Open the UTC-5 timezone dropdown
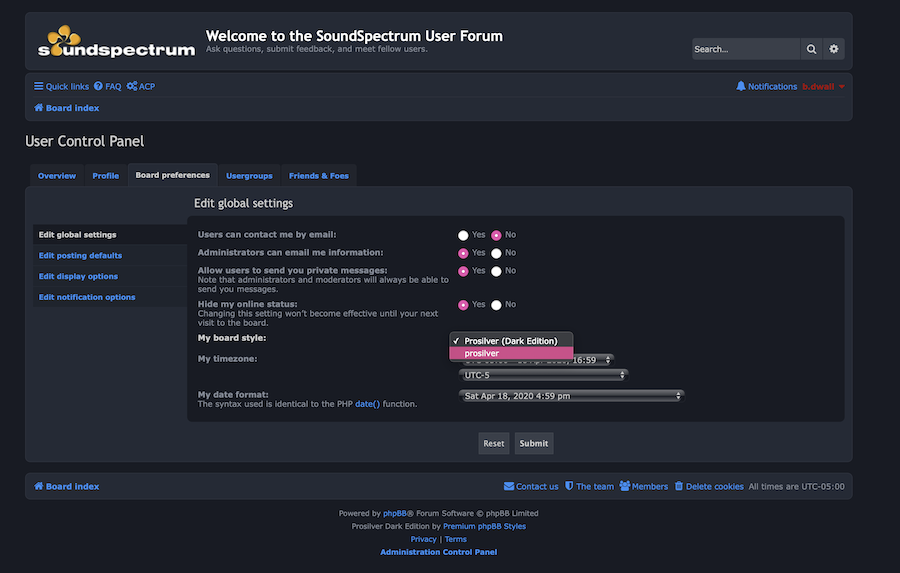Screen dimensions: 900x573 point(543,375)
